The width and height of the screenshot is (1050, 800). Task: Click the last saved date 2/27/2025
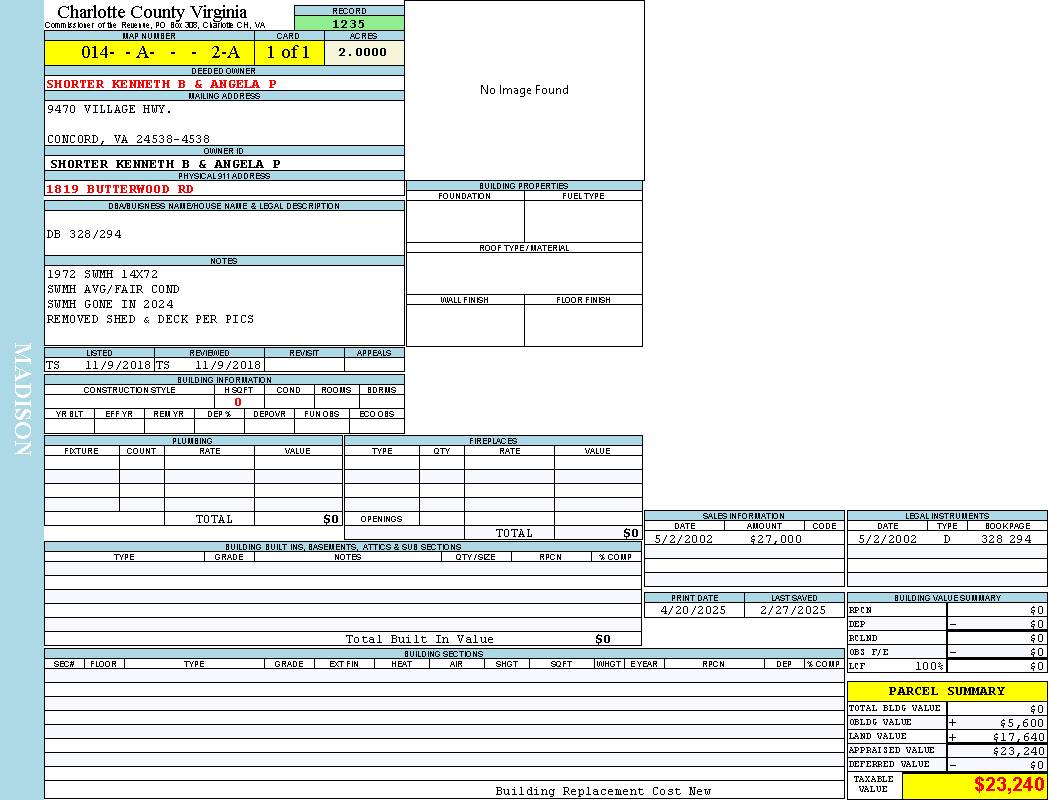[793, 610]
